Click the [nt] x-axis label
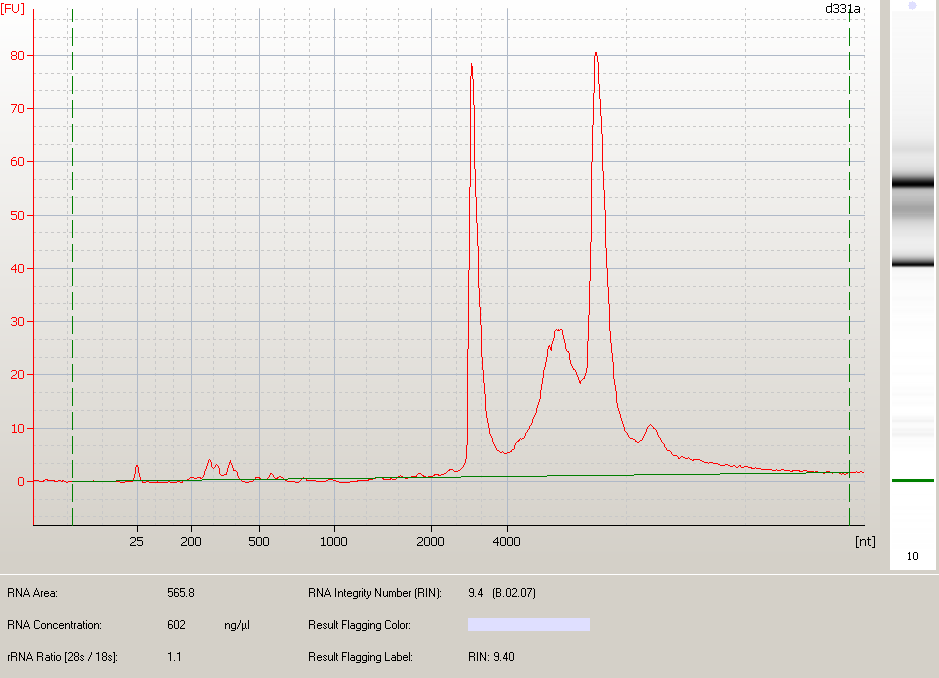This screenshot has height=678, width=939. click(x=864, y=541)
